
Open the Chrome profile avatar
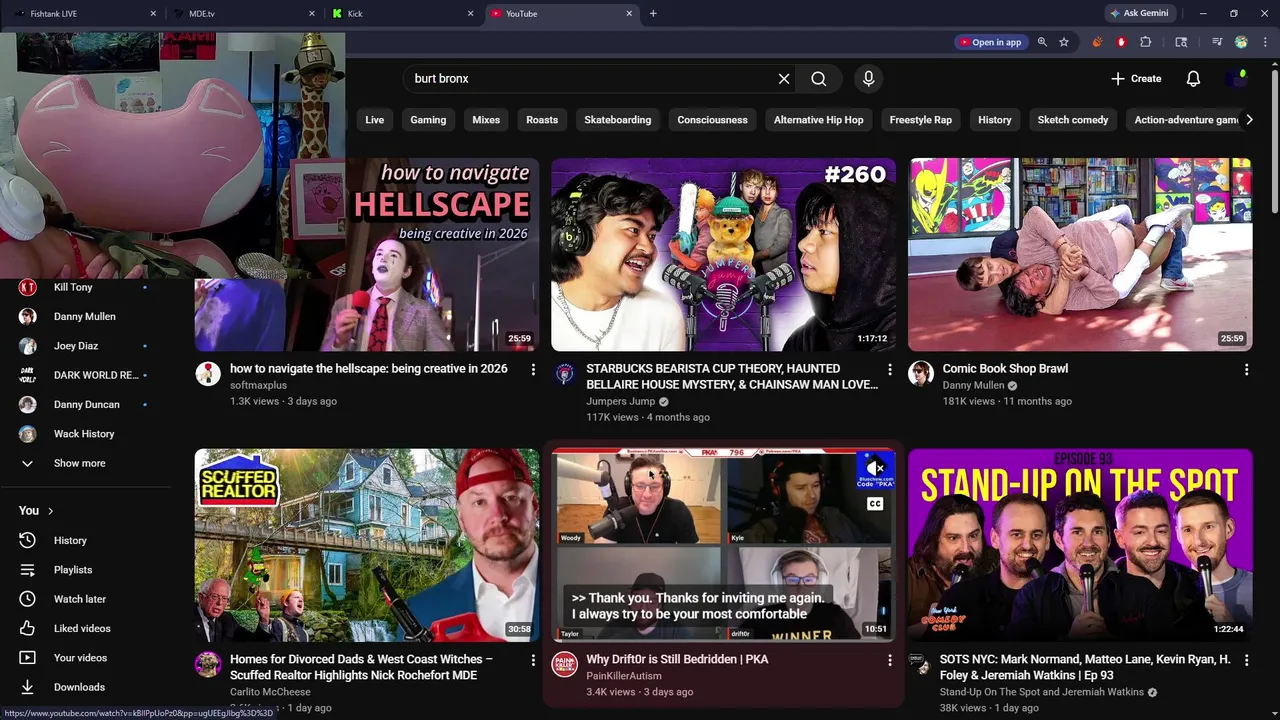pyautogui.click(x=1241, y=42)
